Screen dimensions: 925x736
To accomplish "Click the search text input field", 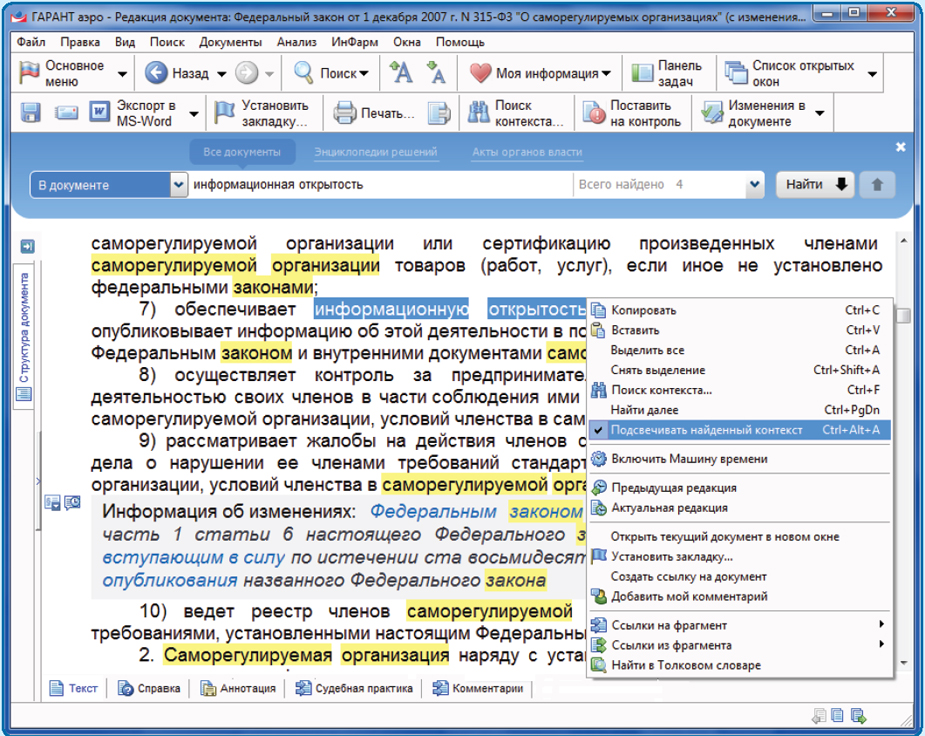I will pos(380,185).
